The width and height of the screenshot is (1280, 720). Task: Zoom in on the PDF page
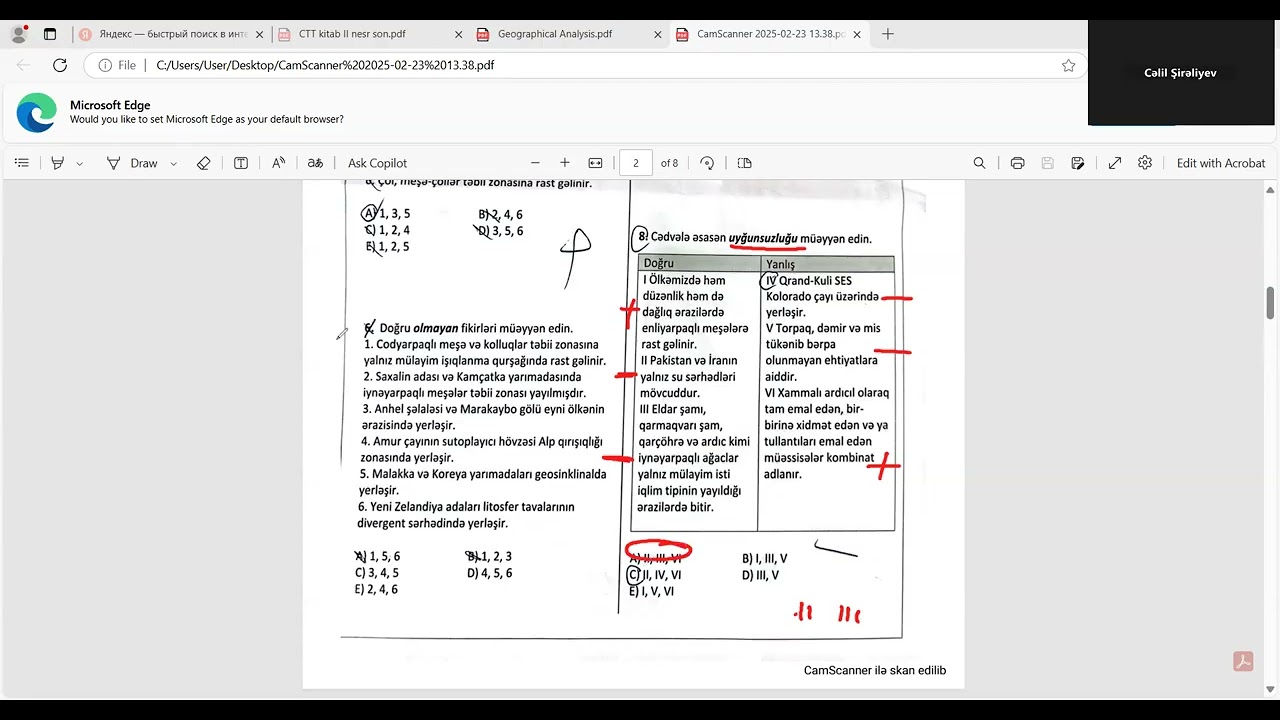pos(565,163)
